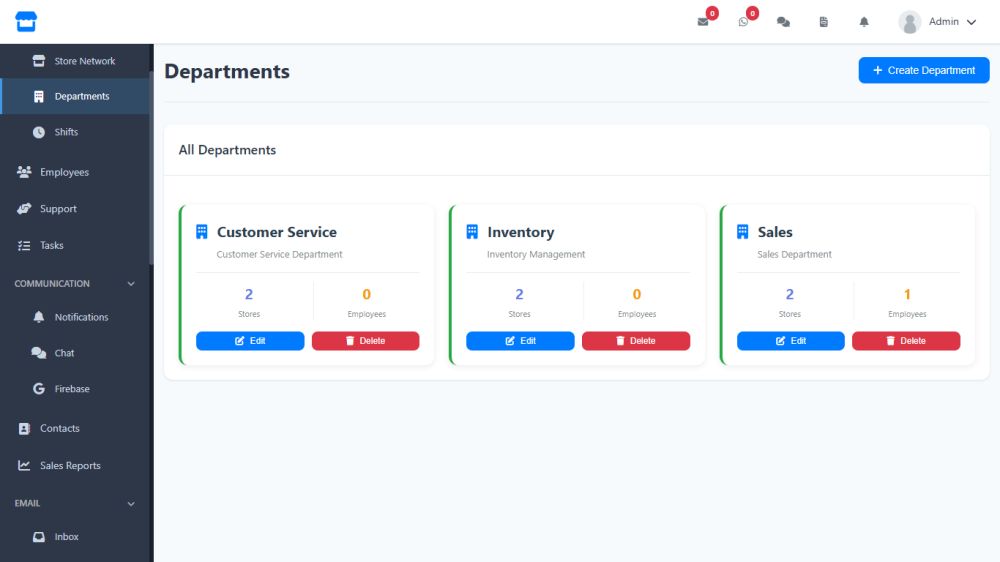Viewport: 1000px width, 562px height.
Task: Go to Store Network in sidebar
Action: tap(84, 61)
